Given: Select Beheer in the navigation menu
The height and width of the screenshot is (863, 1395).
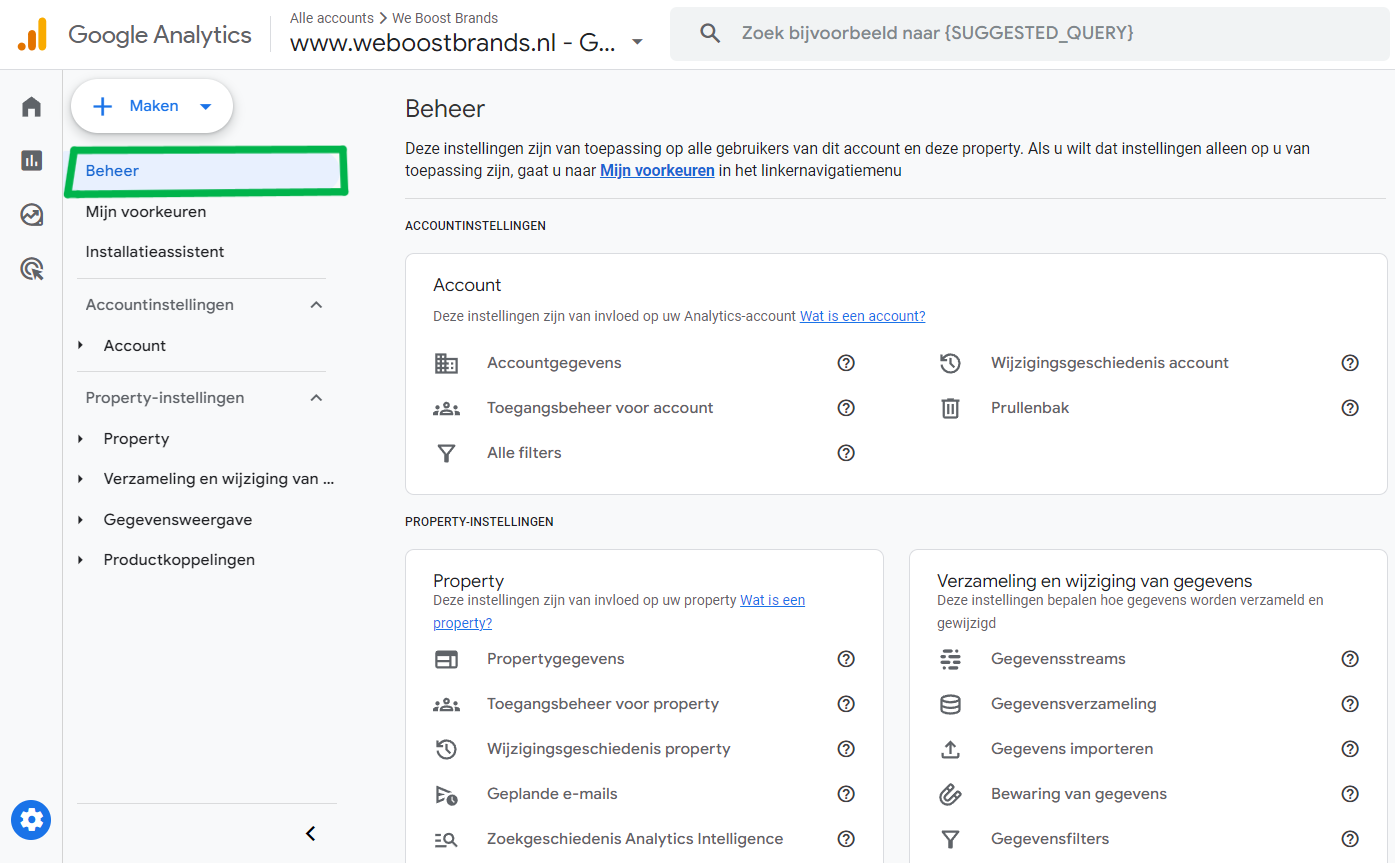Looking at the screenshot, I should (x=112, y=170).
